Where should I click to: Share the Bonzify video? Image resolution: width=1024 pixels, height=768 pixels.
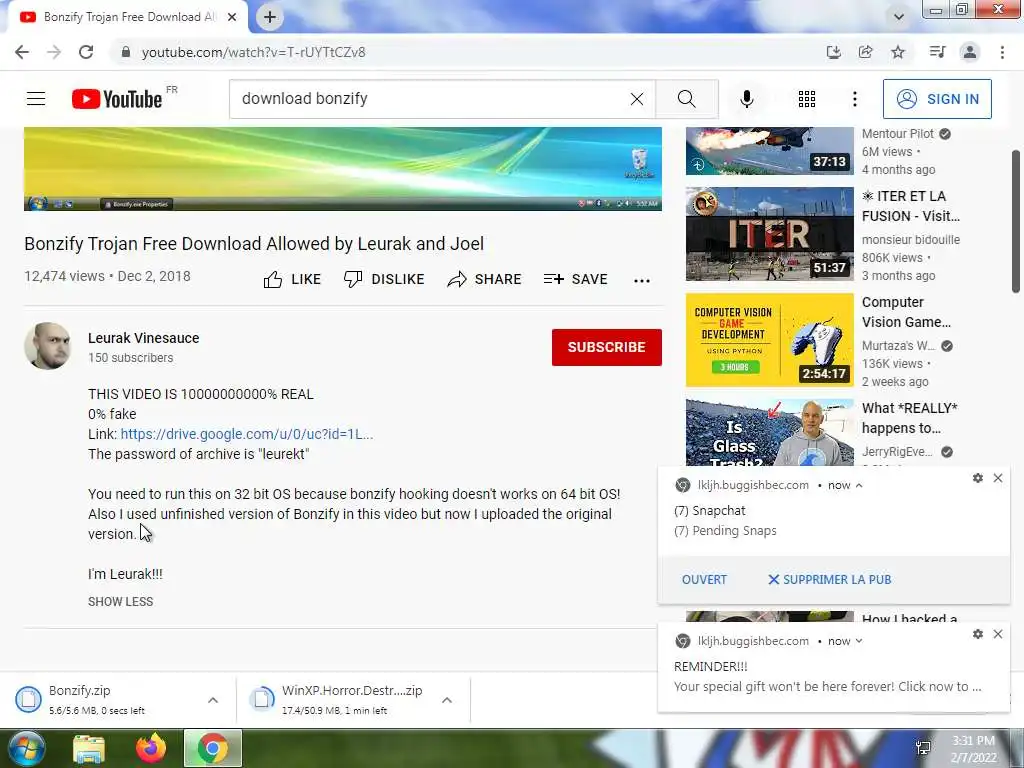pyautogui.click(x=484, y=280)
